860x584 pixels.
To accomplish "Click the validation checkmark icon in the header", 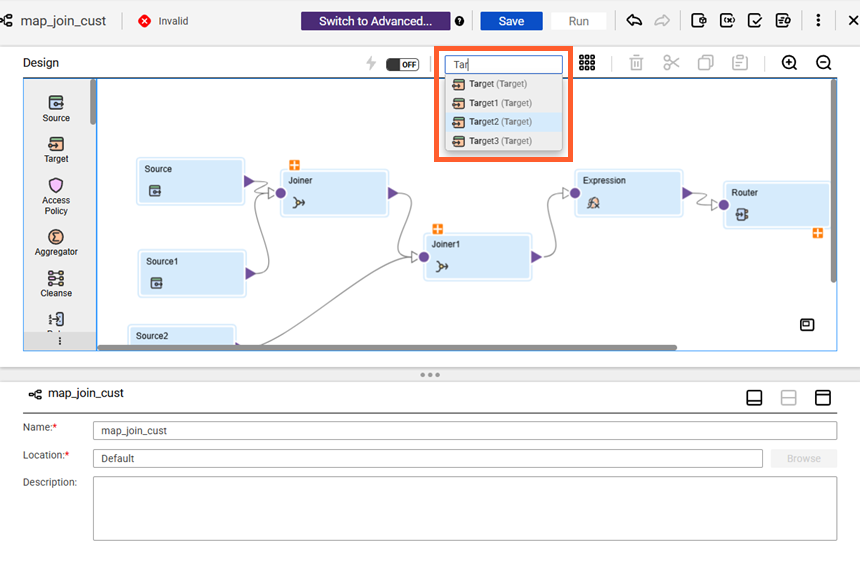I will pos(755,21).
